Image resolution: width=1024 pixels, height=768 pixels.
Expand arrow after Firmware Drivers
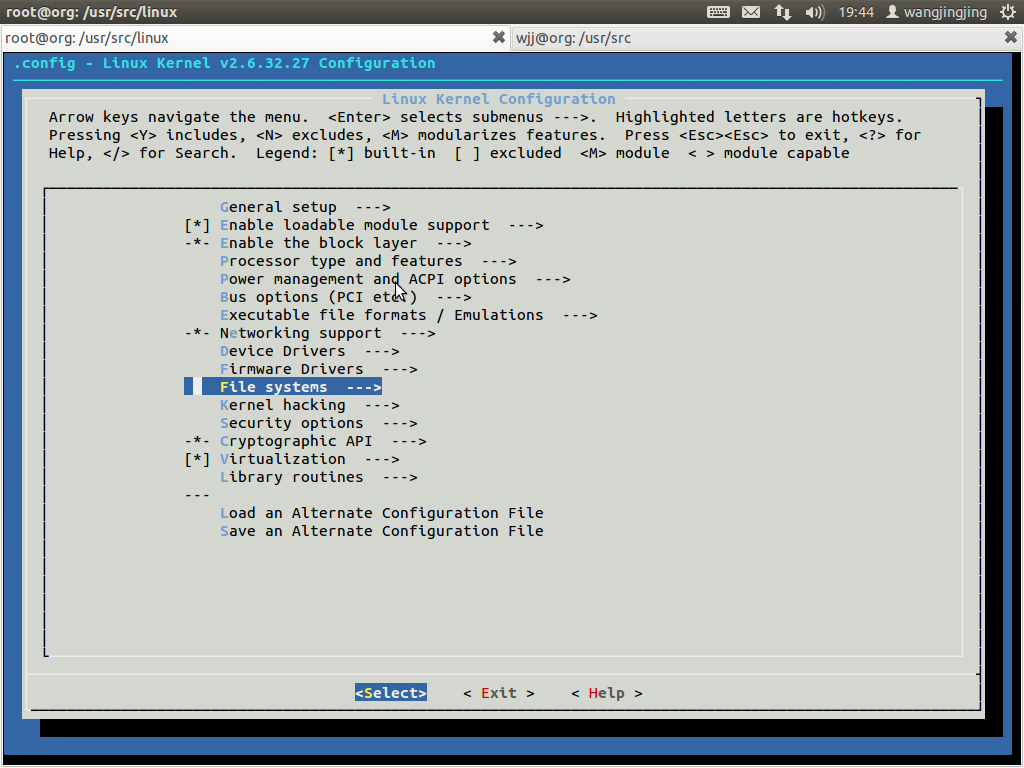point(400,370)
